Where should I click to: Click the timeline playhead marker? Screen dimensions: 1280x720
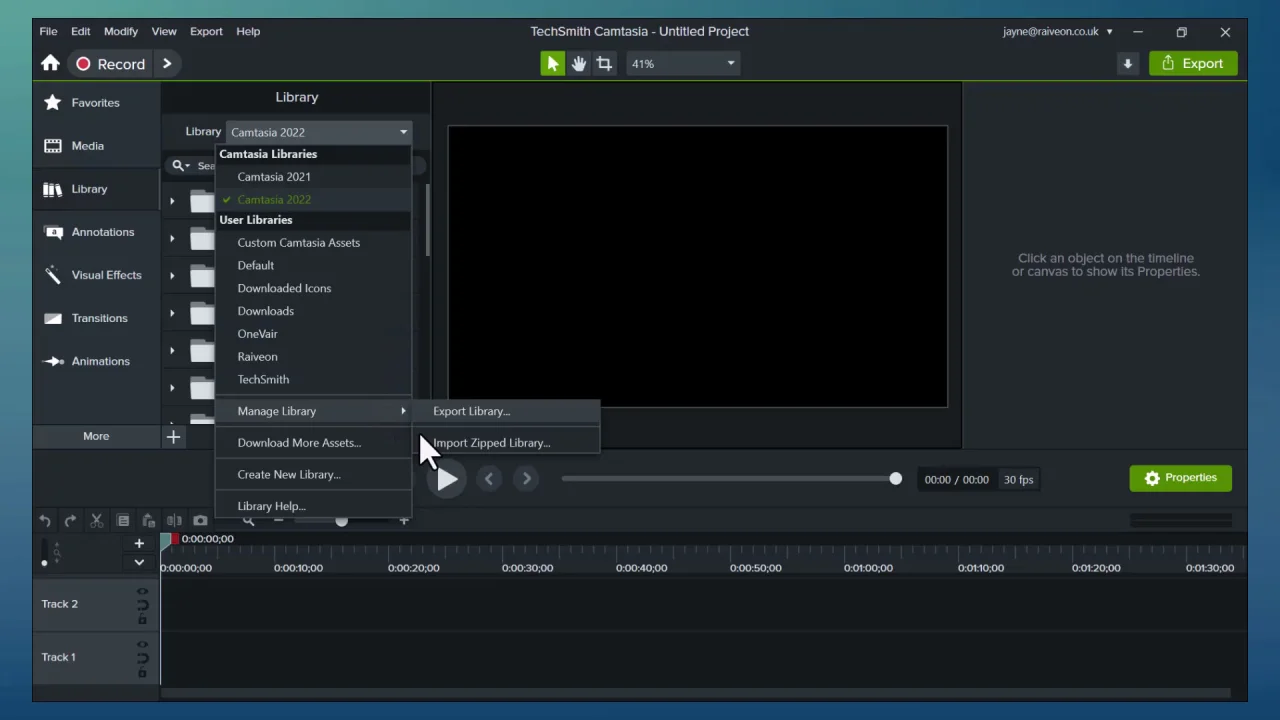pyautogui.click(x=168, y=541)
